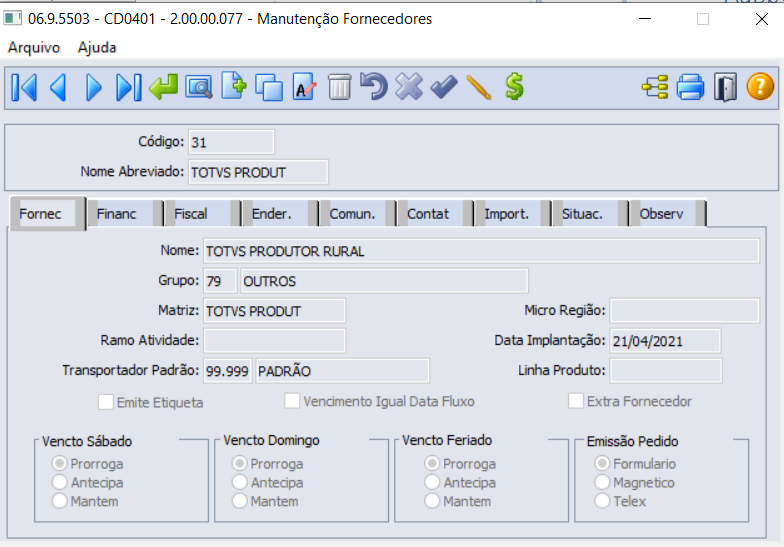Image resolution: width=784 pixels, height=547 pixels.
Task: Open the Ajuda menu
Action: tap(97, 48)
